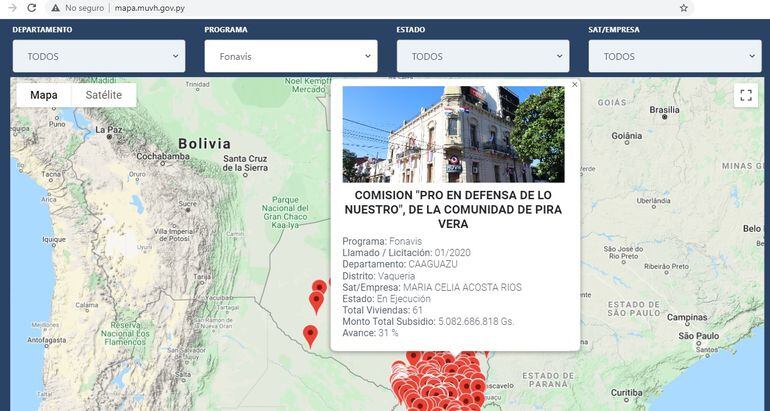Click the Iquique city label
This screenshot has width=770, height=411.
54,240
